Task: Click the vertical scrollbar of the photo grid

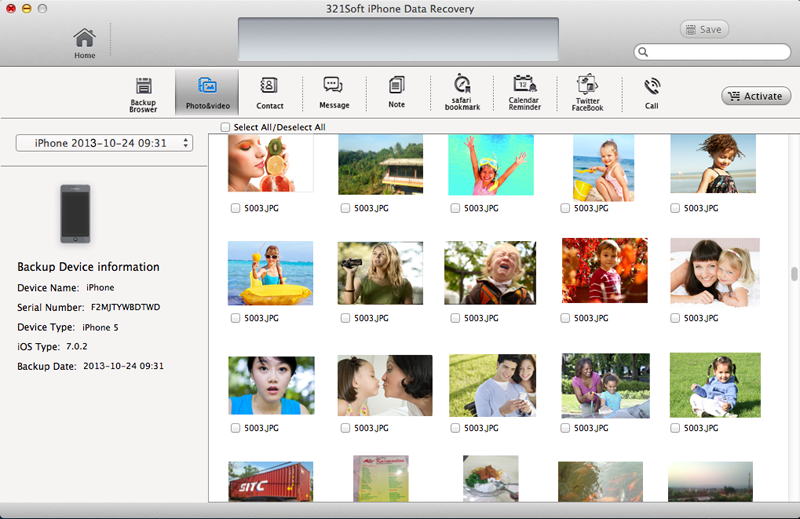Action: 794,275
